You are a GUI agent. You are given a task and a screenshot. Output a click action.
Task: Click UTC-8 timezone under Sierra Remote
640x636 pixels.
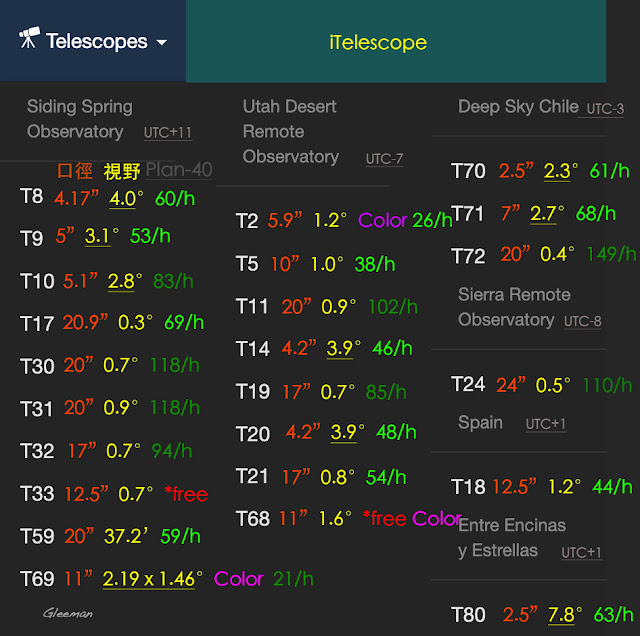(582, 321)
